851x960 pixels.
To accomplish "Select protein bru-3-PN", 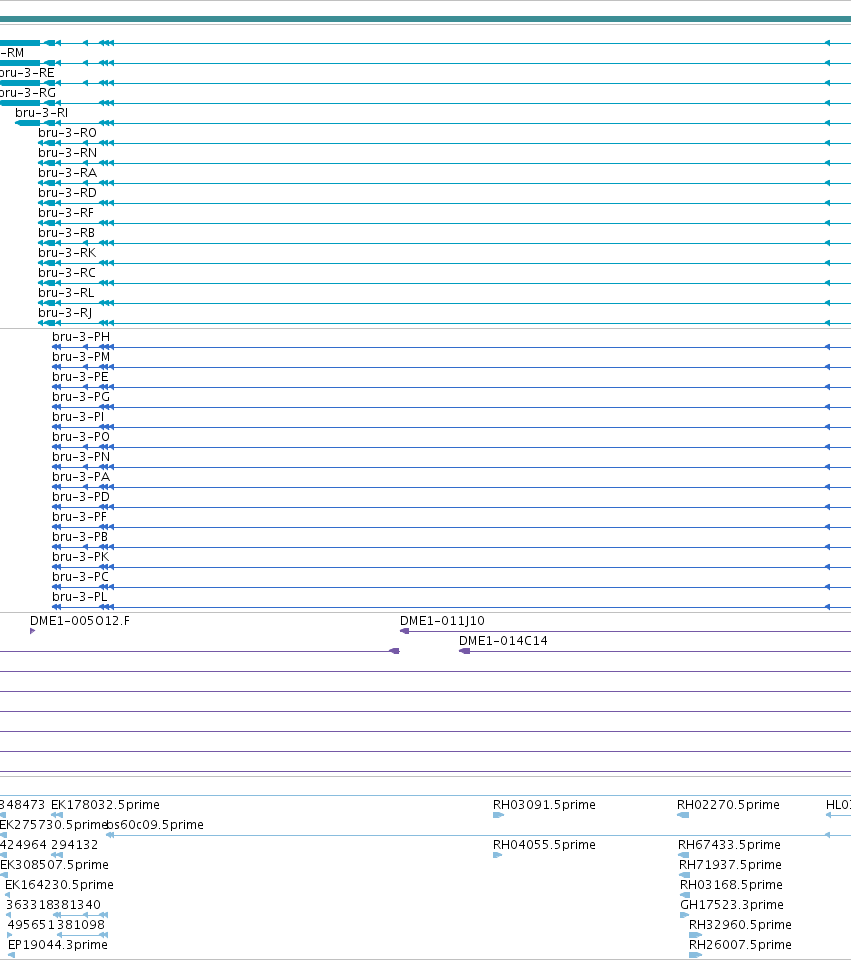I will [81, 457].
